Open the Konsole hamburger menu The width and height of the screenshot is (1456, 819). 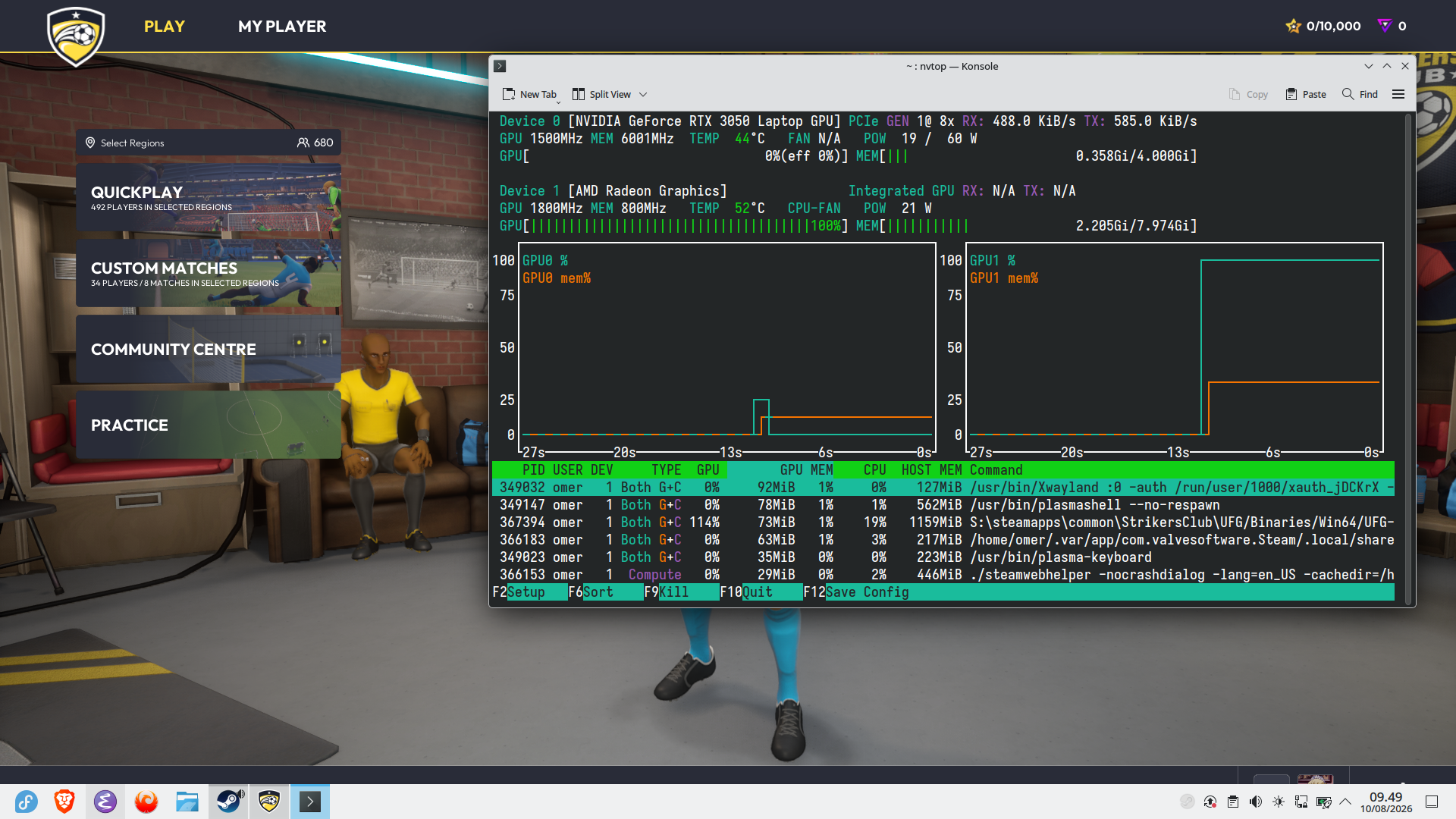(x=1398, y=94)
